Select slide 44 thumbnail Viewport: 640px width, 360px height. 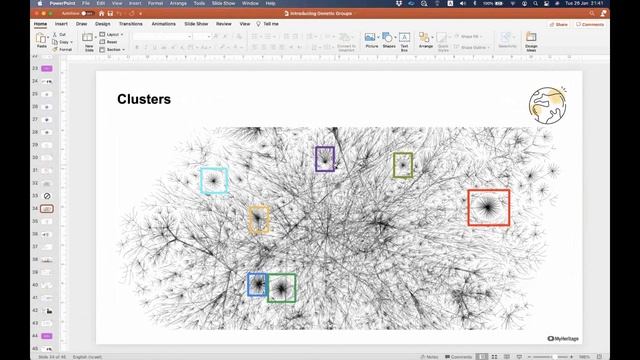47,336
